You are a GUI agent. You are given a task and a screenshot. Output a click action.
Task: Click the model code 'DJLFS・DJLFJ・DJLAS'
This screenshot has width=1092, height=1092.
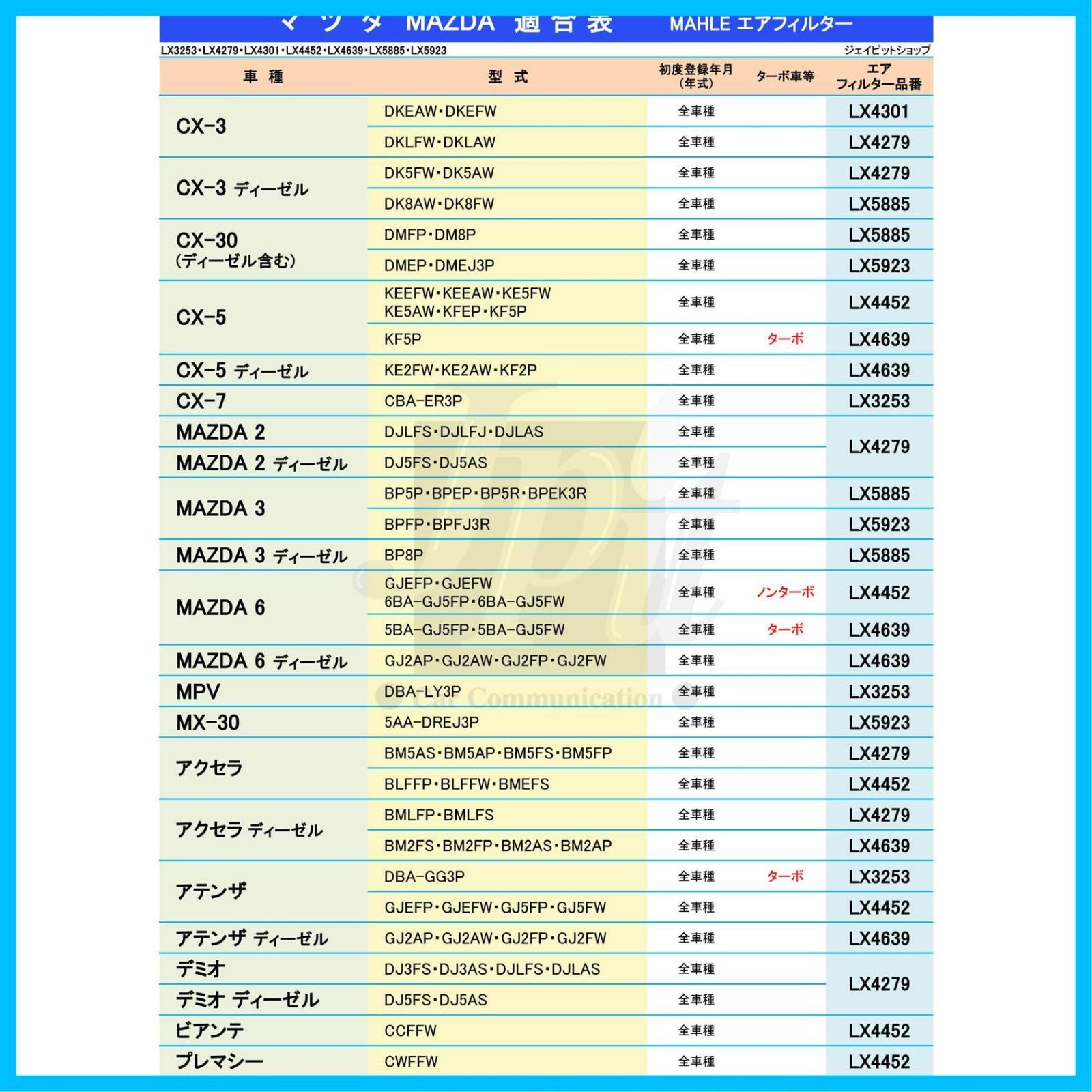pos(463,432)
